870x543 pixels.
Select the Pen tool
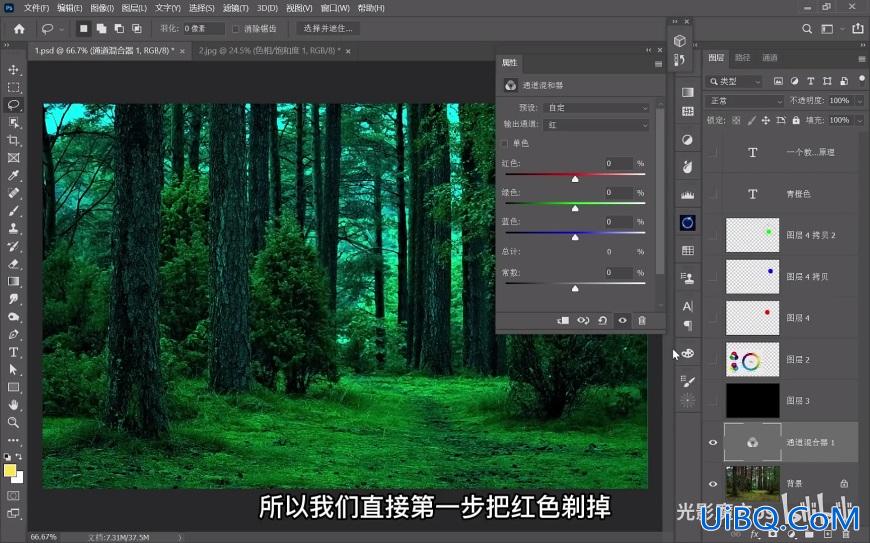pos(13,334)
